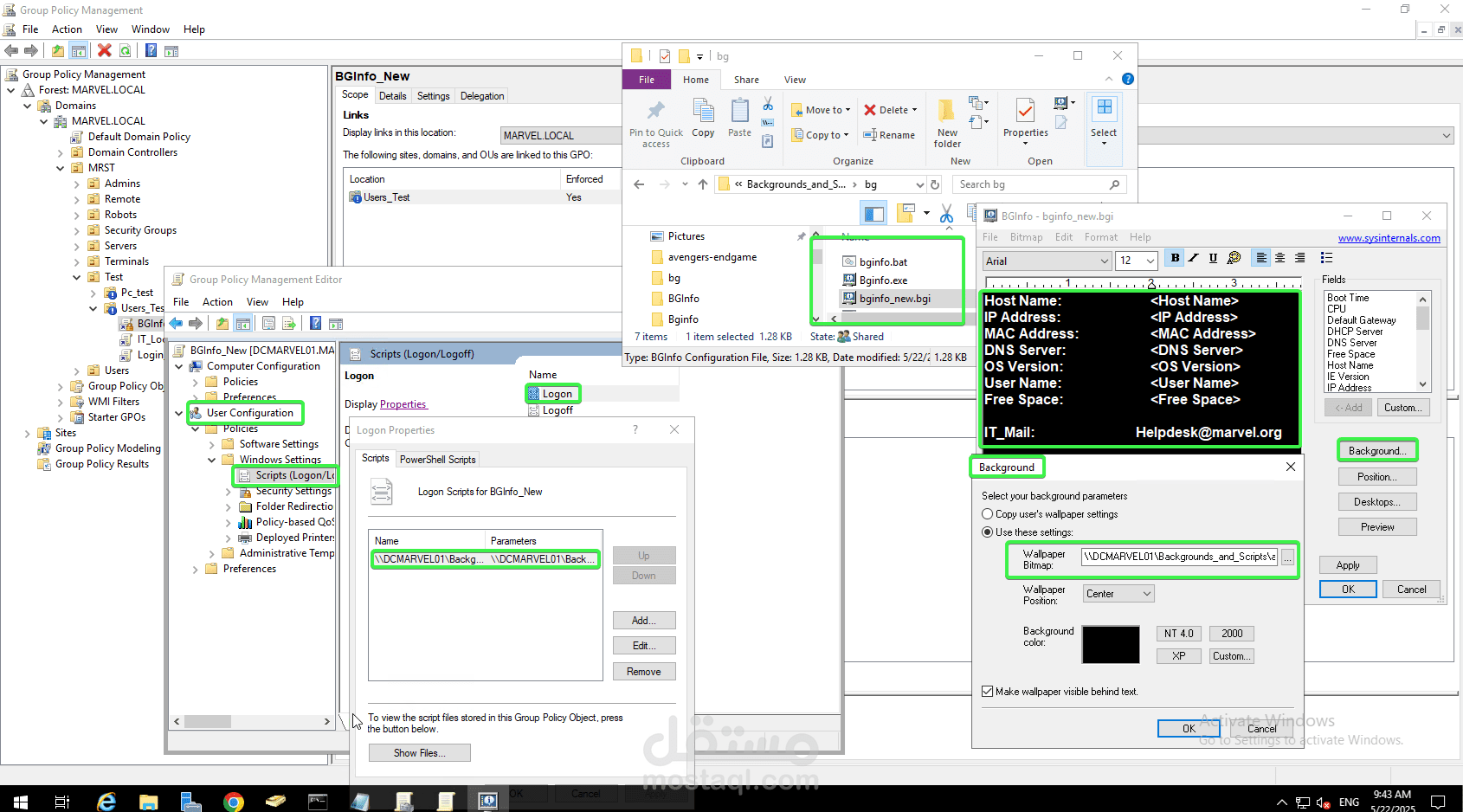
Task: Click the Refresh button next to Explorer address bar
Action: (935, 184)
